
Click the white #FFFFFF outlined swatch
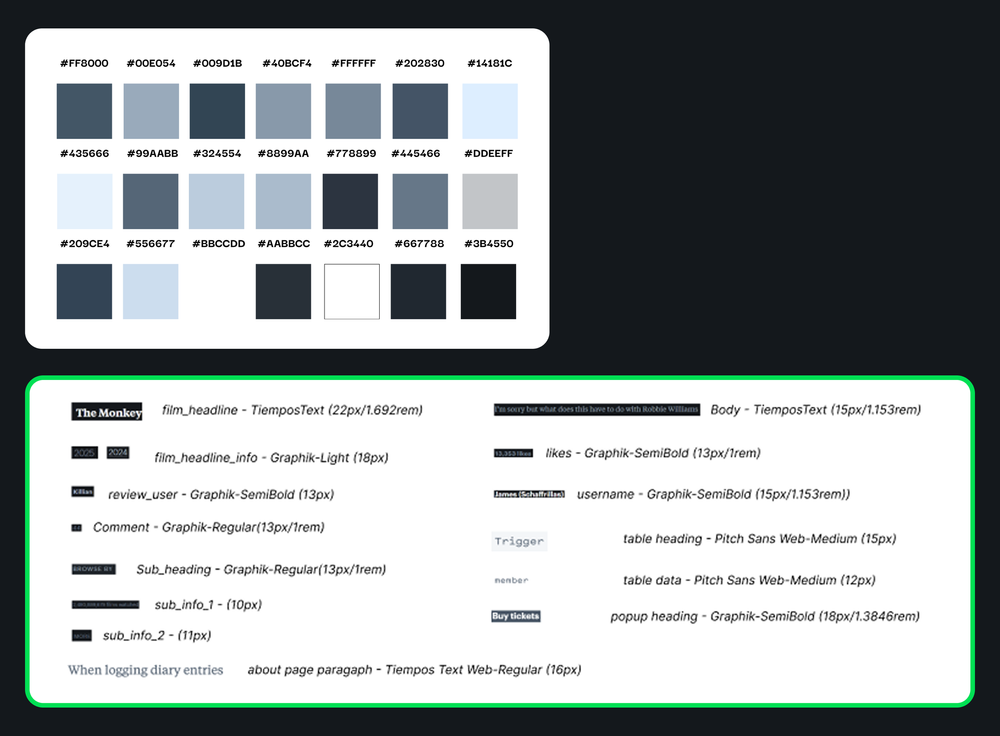point(351,290)
